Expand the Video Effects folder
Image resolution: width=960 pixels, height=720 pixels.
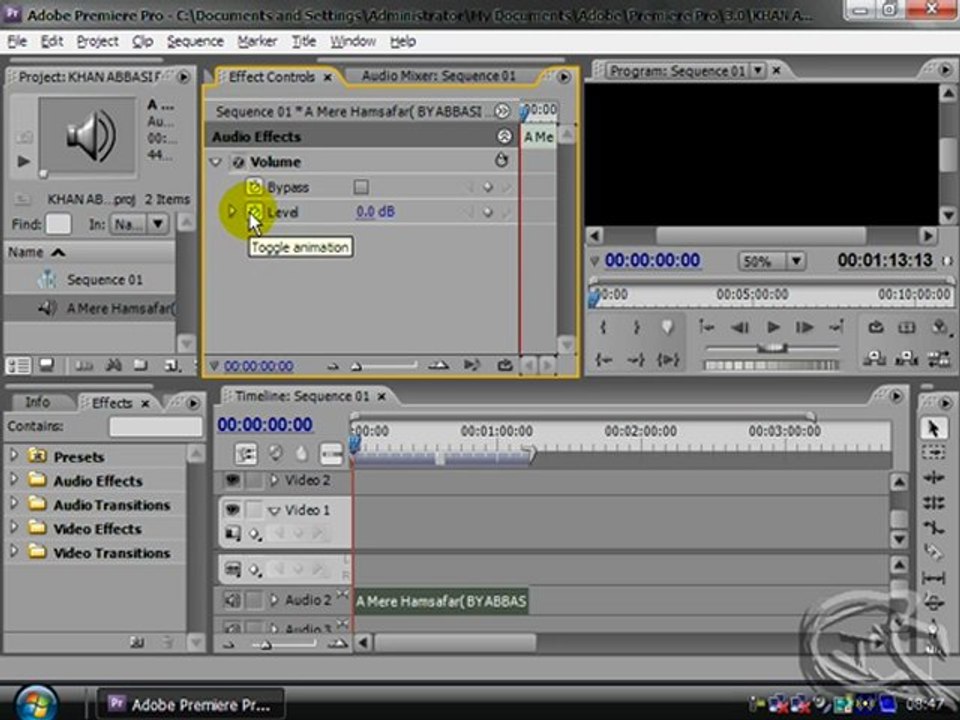tap(13, 528)
